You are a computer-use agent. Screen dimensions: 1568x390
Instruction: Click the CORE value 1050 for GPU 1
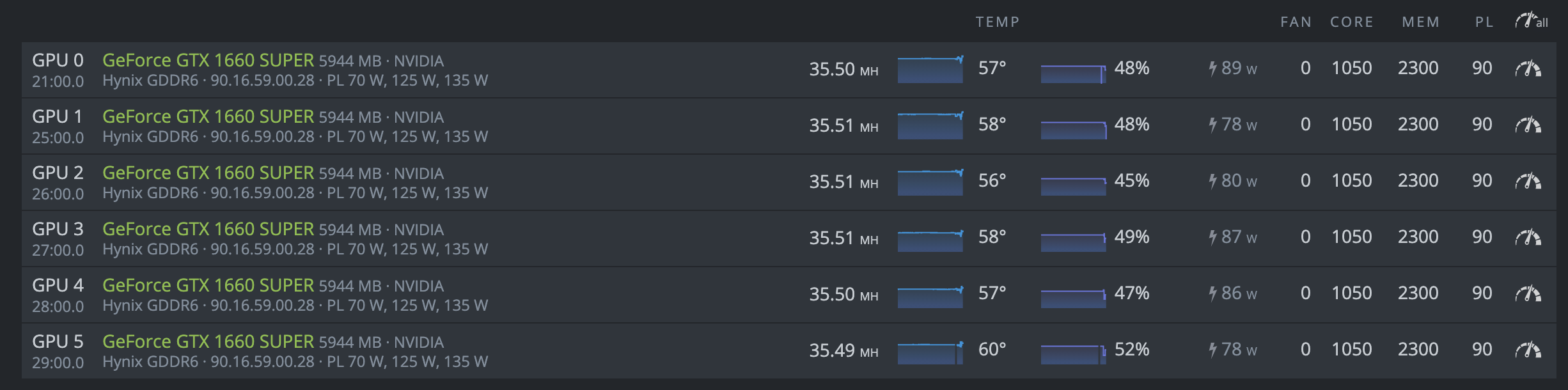click(1351, 125)
